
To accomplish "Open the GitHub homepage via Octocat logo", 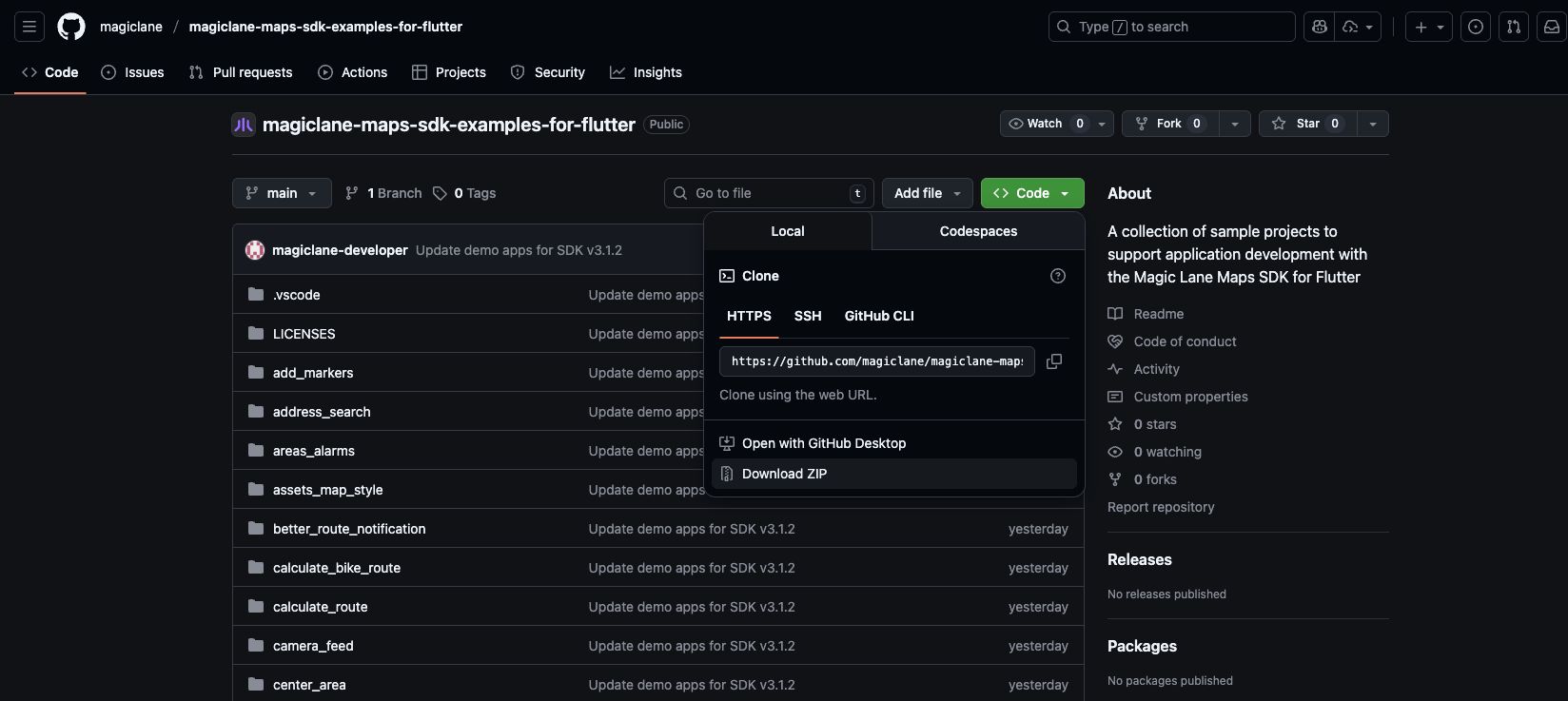I will pos(71,27).
